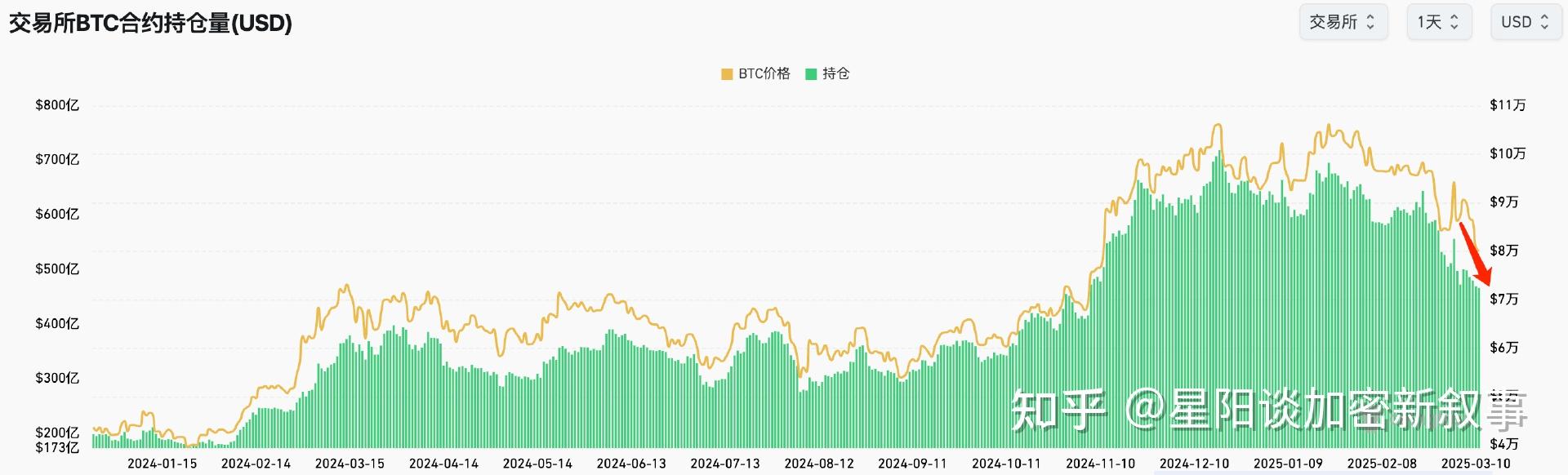Click the 2025-02-08 date label
Screen dimensions: 1568x475
coord(1383,464)
